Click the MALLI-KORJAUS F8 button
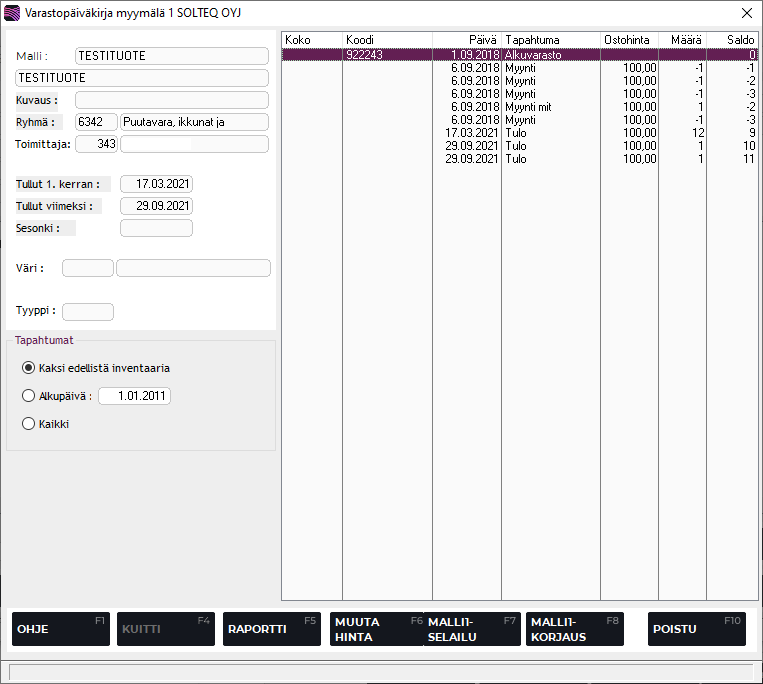763x684 pixels. [574, 629]
